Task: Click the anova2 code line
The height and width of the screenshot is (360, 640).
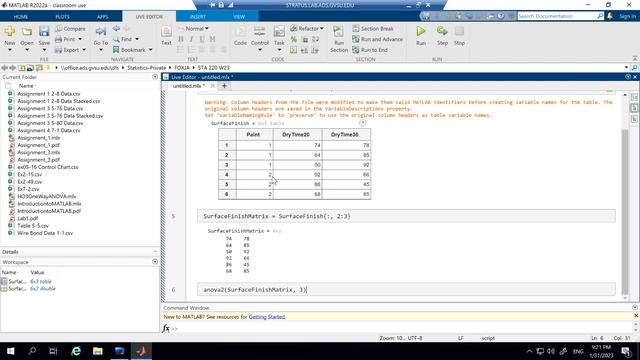Action: (x=406, y=289)
